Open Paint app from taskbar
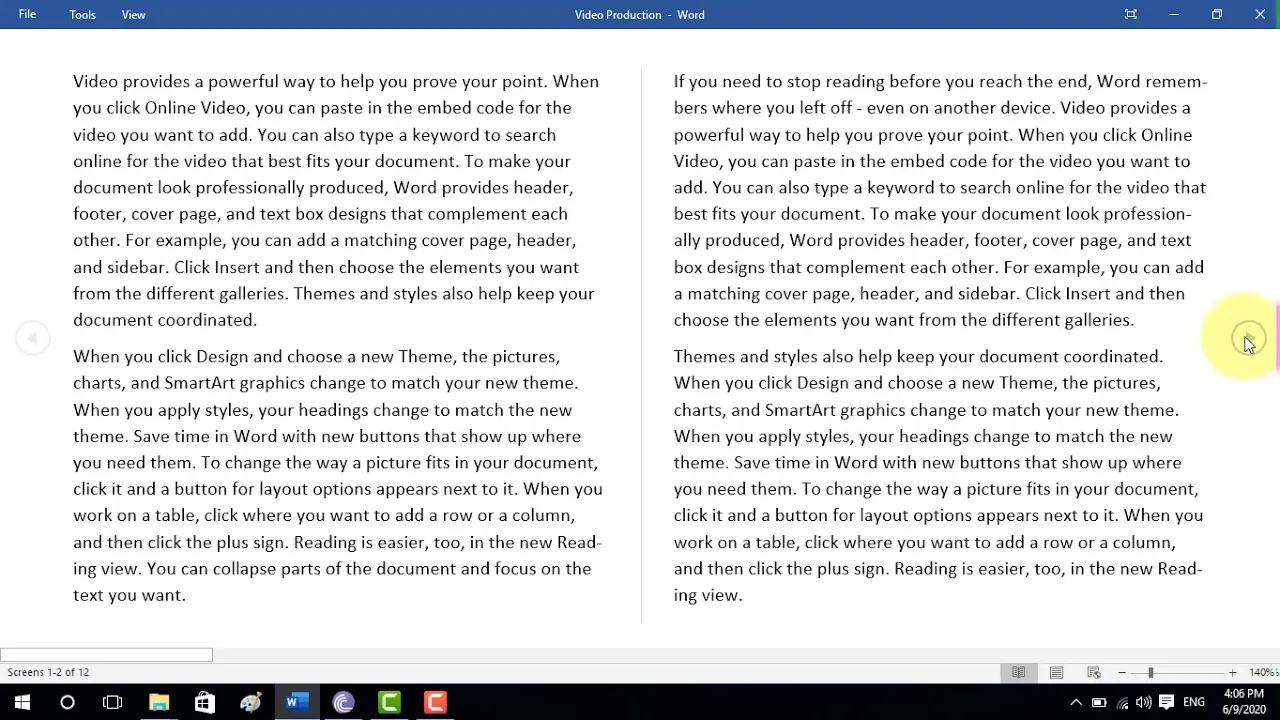 (x=250, y=702)
